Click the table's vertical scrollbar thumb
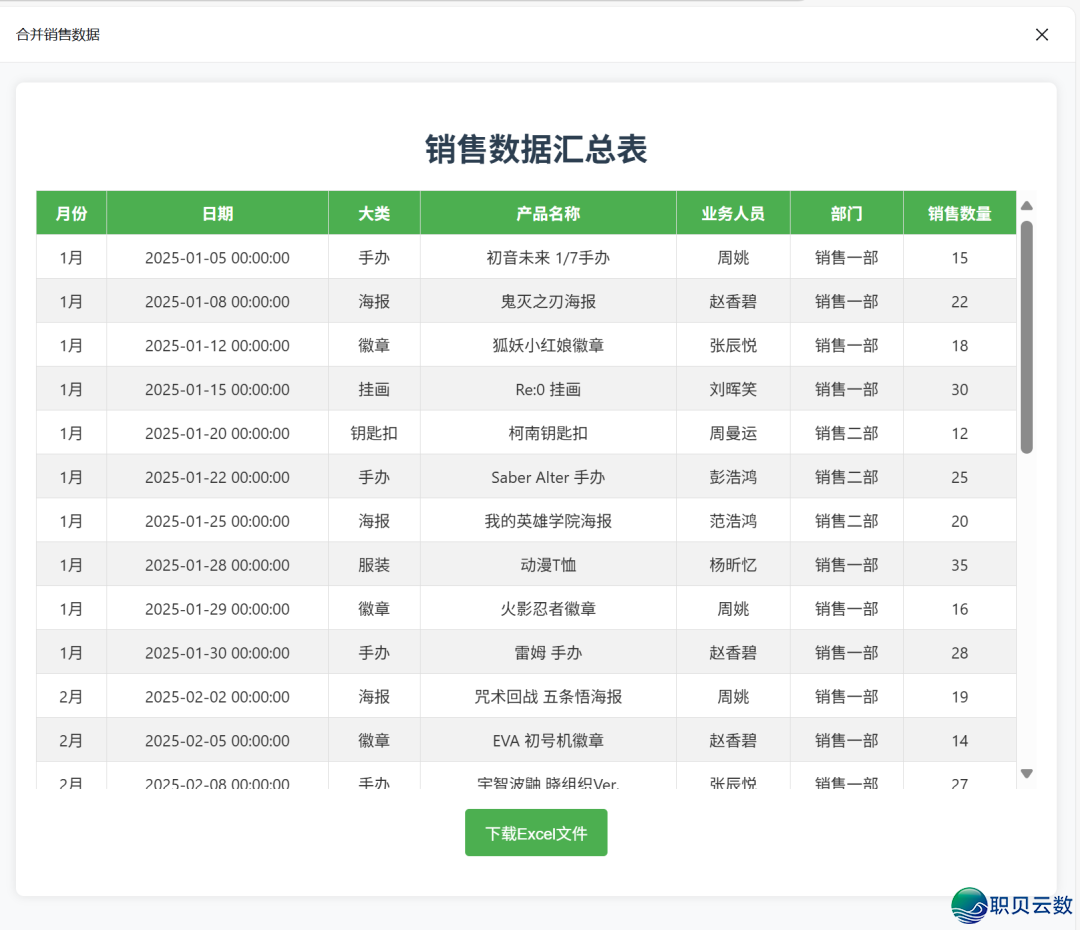 (x=1026, y=337)
